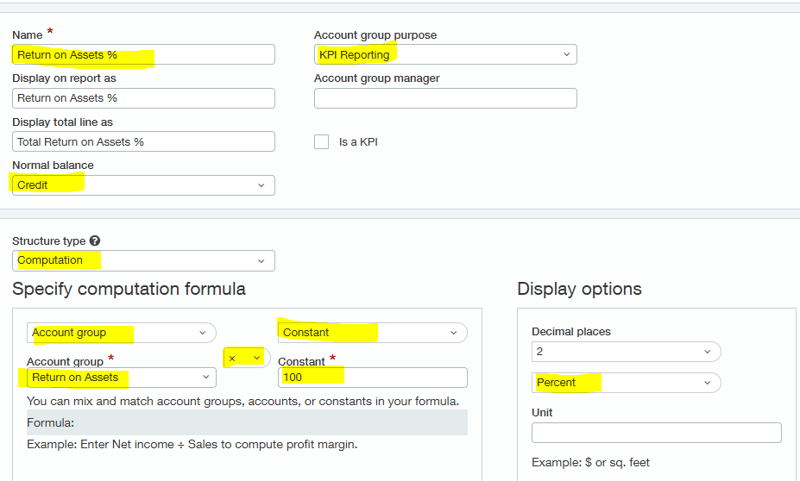Enable the Is a KPI checkbox
Viewport: 800px width, 481px height.
tap(321, 142)
